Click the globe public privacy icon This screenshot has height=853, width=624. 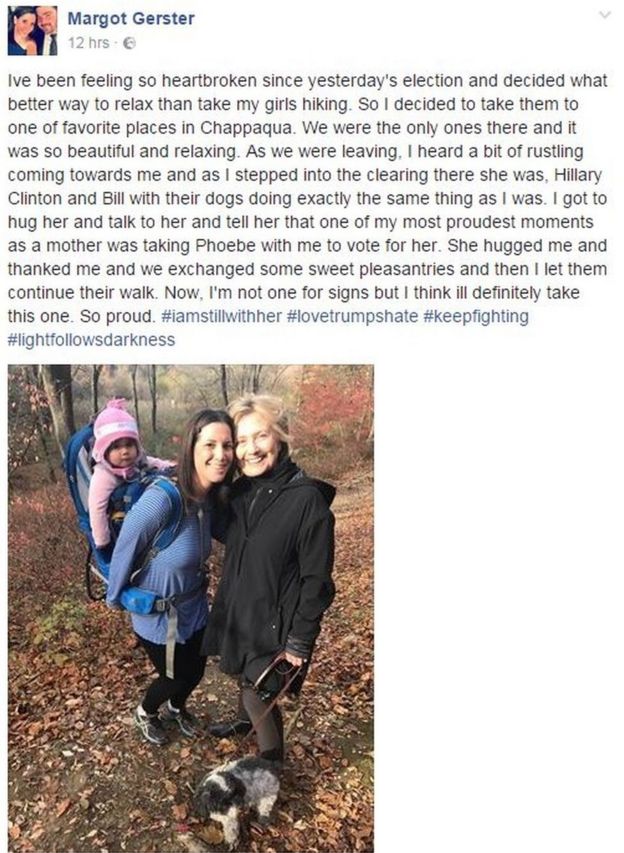point(129,44)
